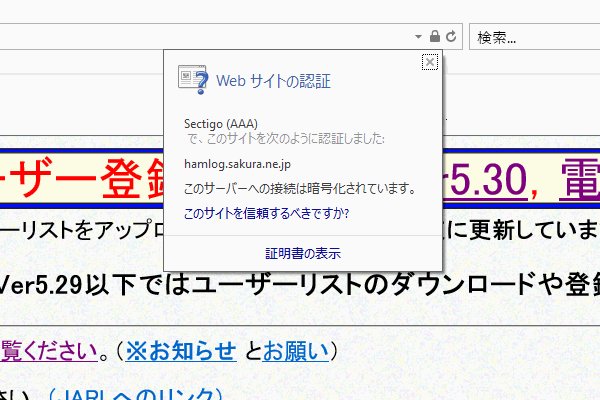600x400 pixels.
Task: Open the 'お願い' link
Action: (x=296, y=351)
